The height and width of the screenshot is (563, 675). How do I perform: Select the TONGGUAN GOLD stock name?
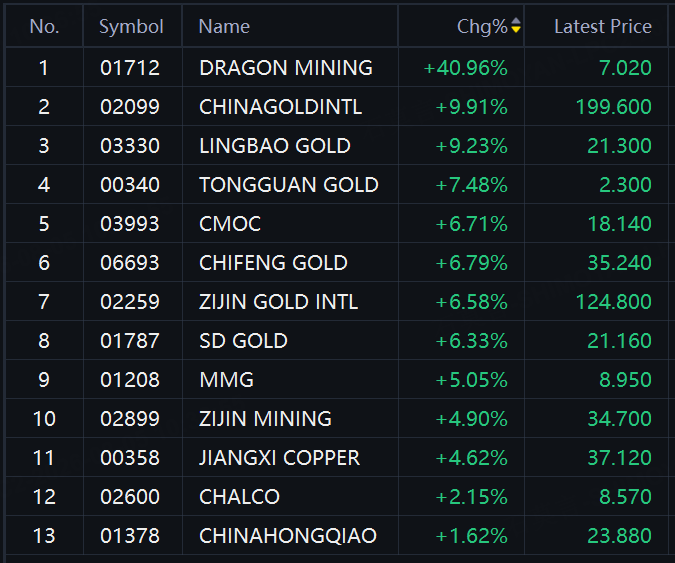tap(289, 185)
